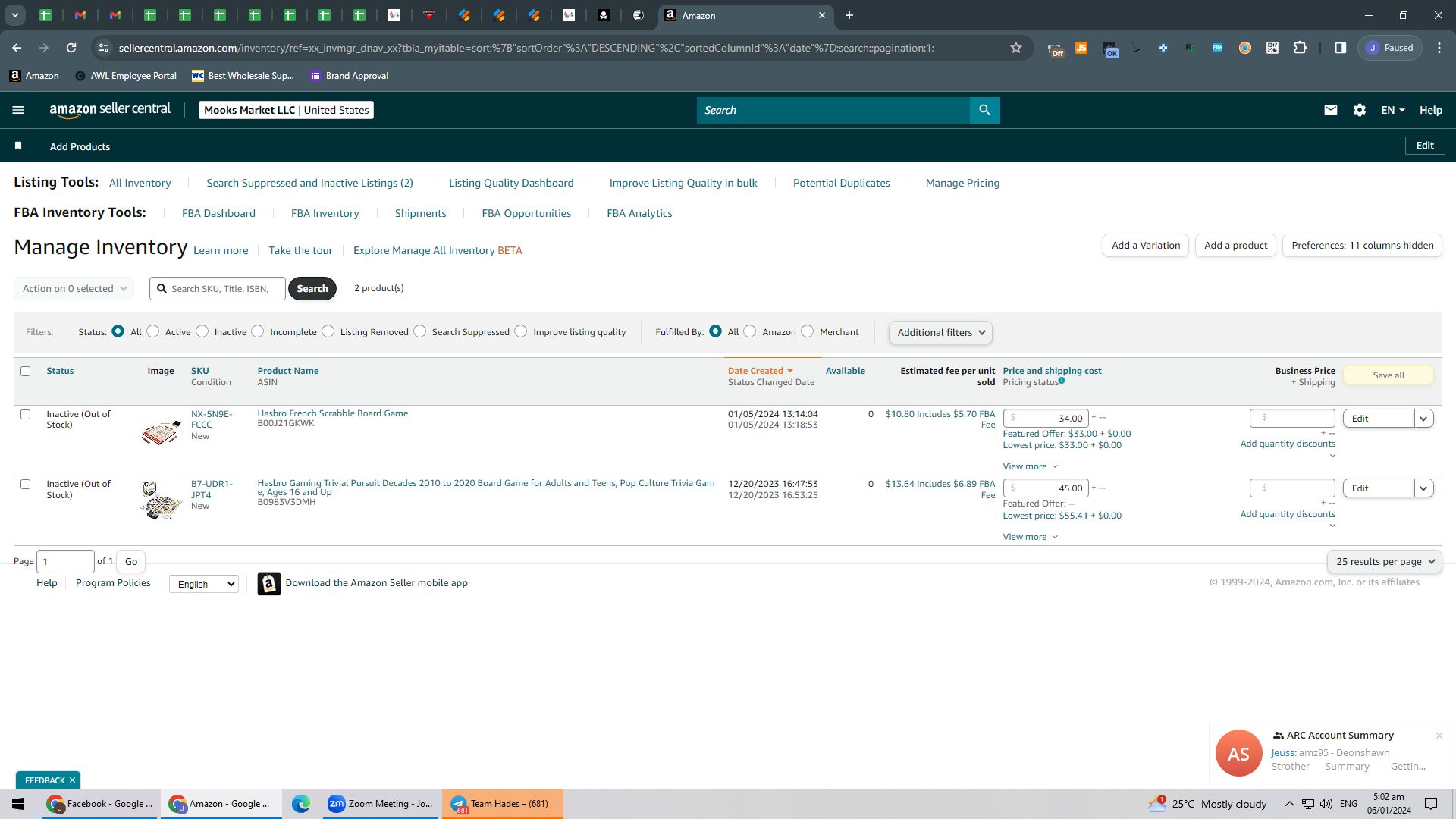Viewport: 1456px width, 819px height.
Task: Open Edit dropdown arrow for Trivial Pursuit row
Action: [x=1423, y=488]
